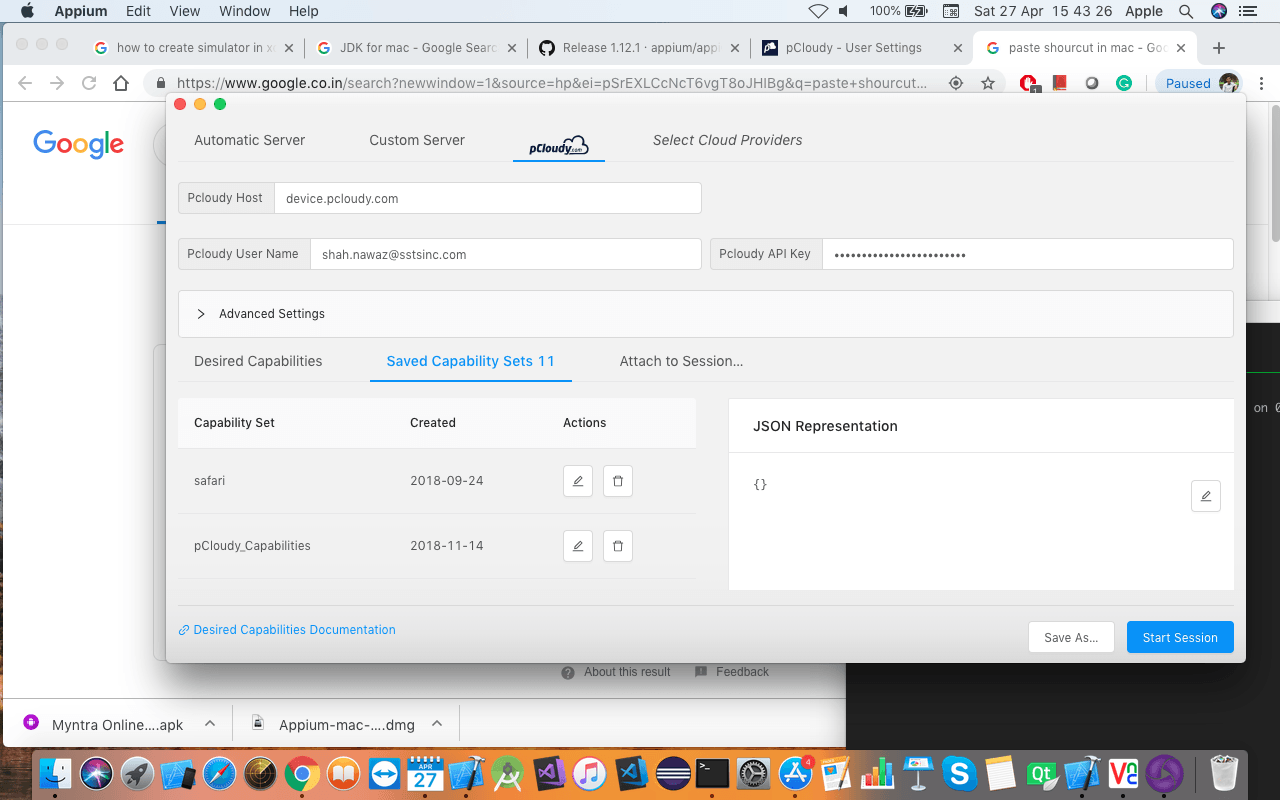1280x800 pixels.
Task: Select pCloudy_Capabilities row name
Action: tap(252, 546)
